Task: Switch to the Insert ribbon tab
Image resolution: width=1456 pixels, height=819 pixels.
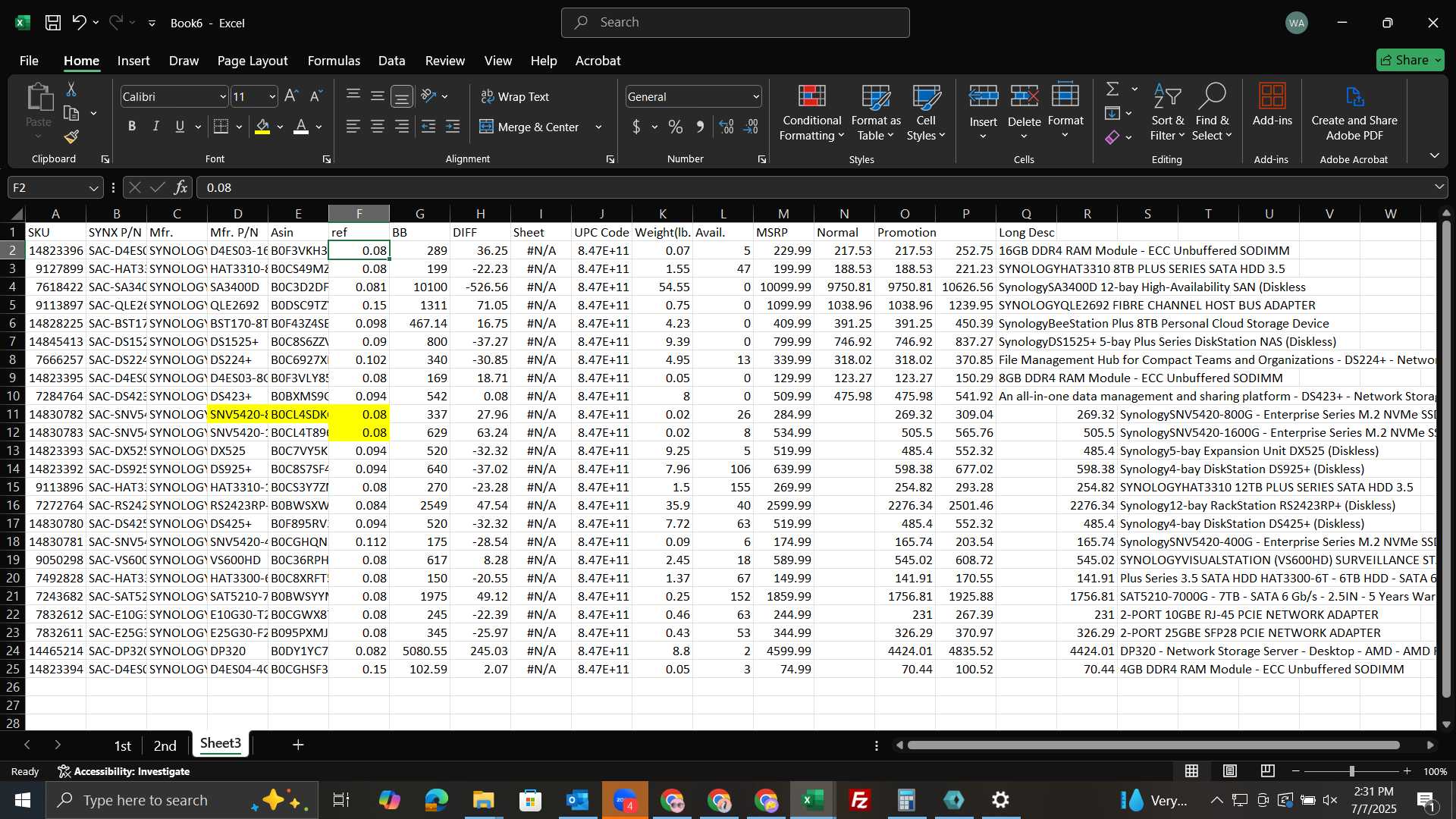Action: 133,61
